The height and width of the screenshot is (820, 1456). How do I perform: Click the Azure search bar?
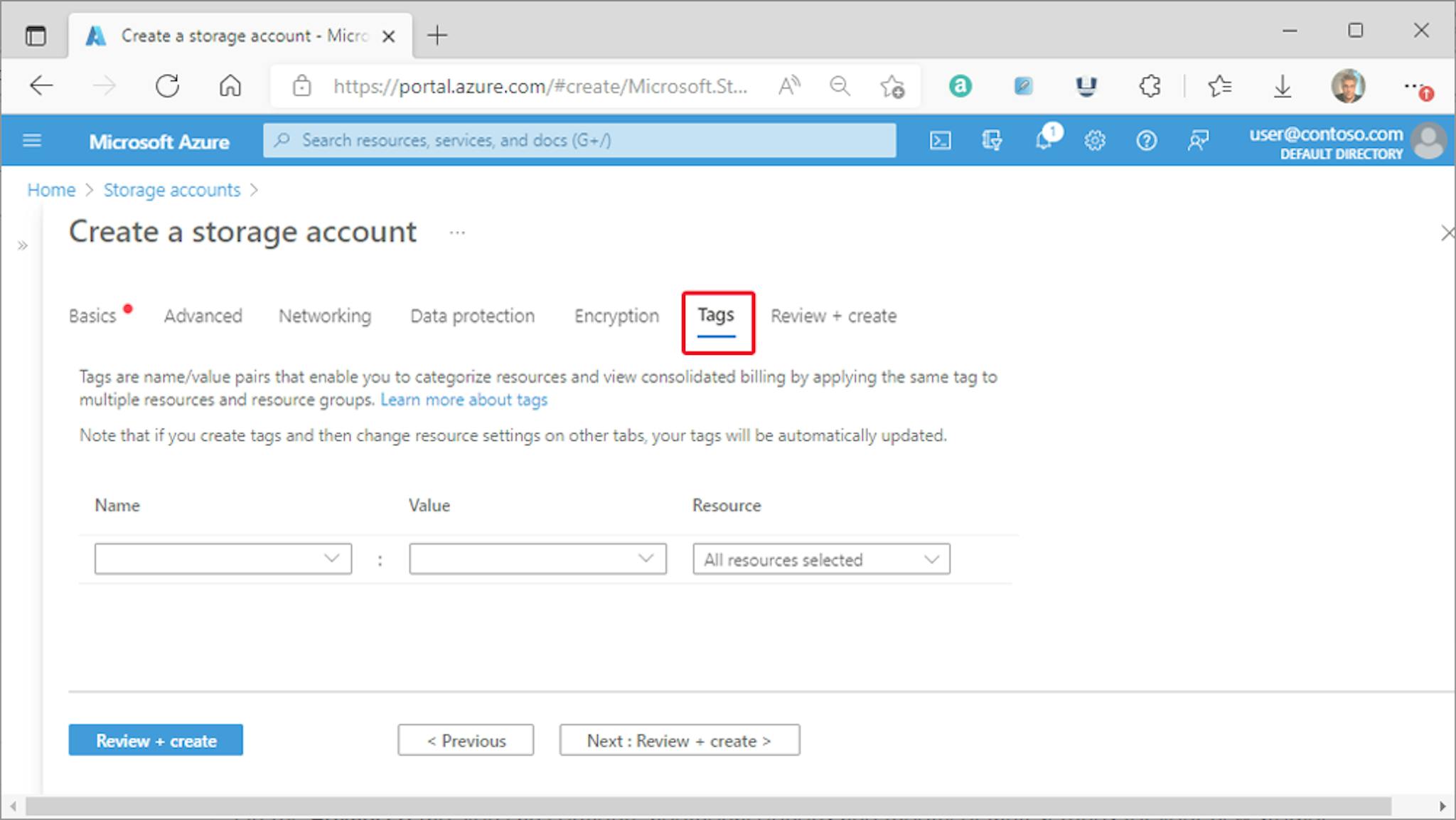click(x=579, y=139)
